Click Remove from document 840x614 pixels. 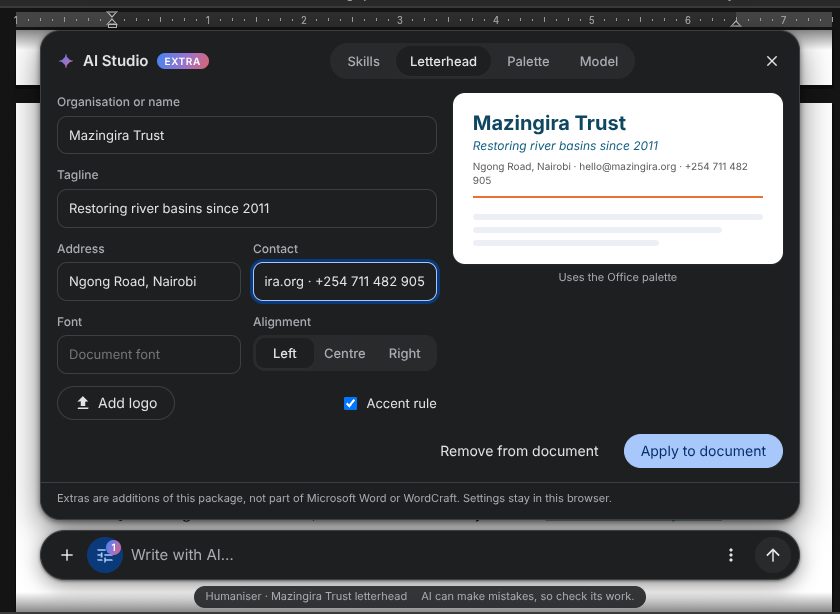click(x=519, y=451)
